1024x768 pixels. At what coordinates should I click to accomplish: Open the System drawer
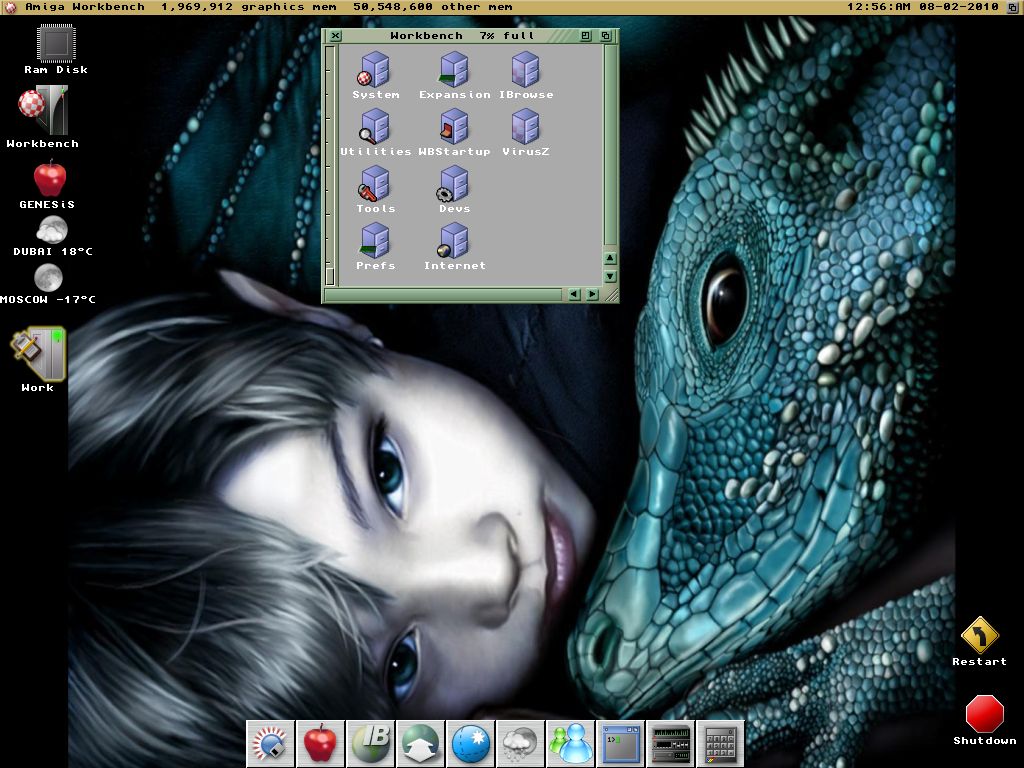(375, 69)
